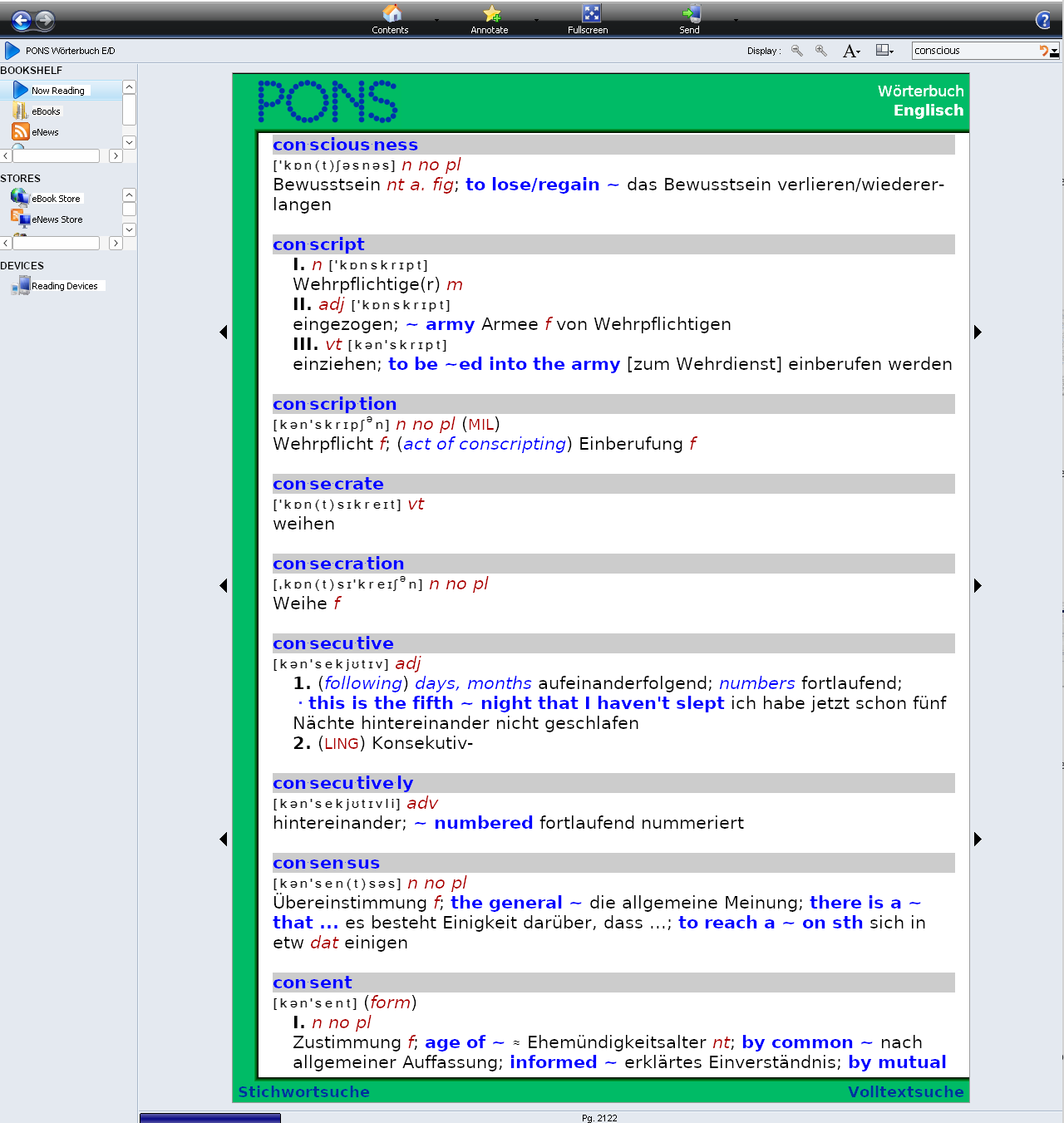Open the Stichwortsuche link

[x=304, y=1091]
